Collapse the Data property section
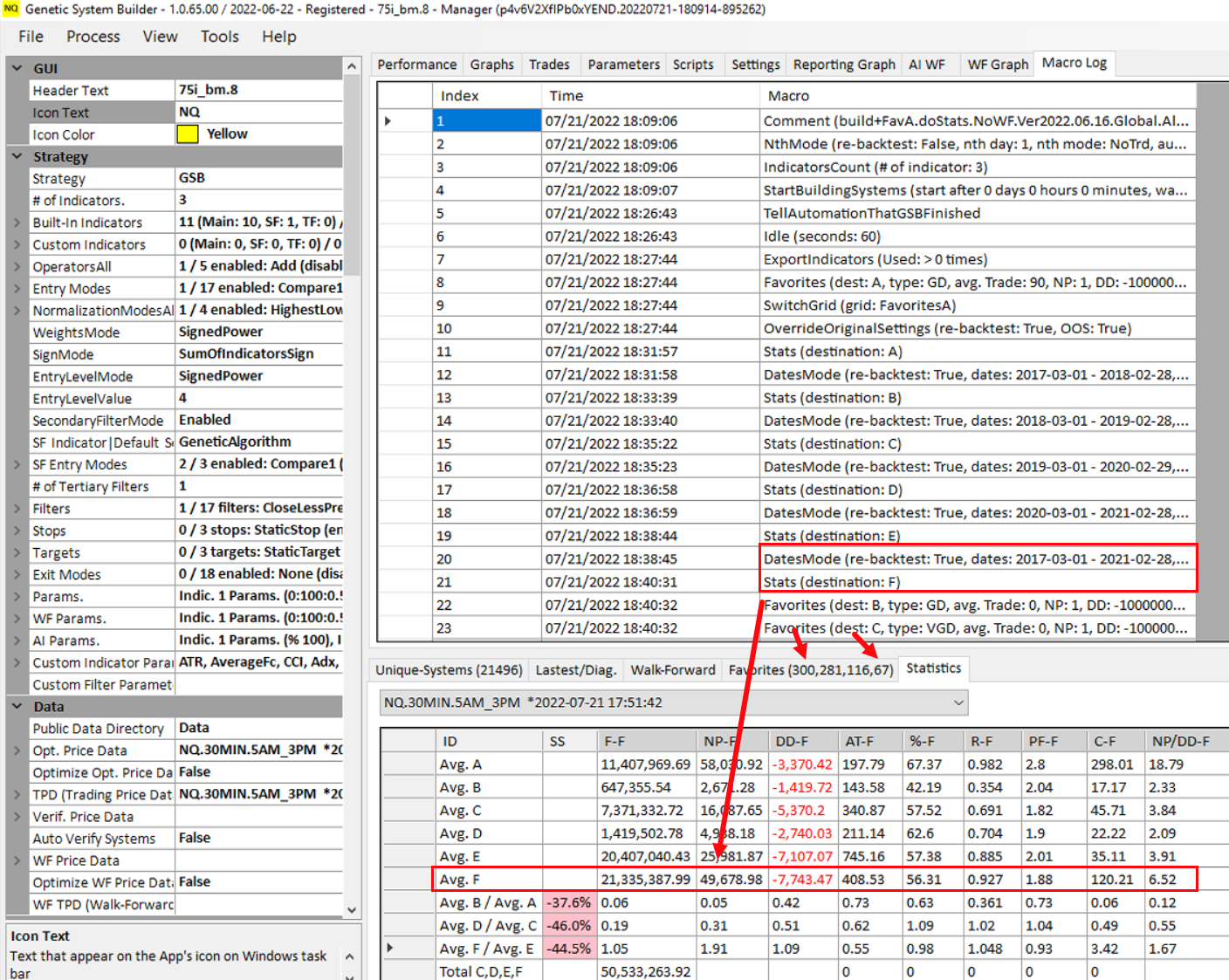This screenshot has height=980, width=1229. pyautogui.click(x=17, y=706)
